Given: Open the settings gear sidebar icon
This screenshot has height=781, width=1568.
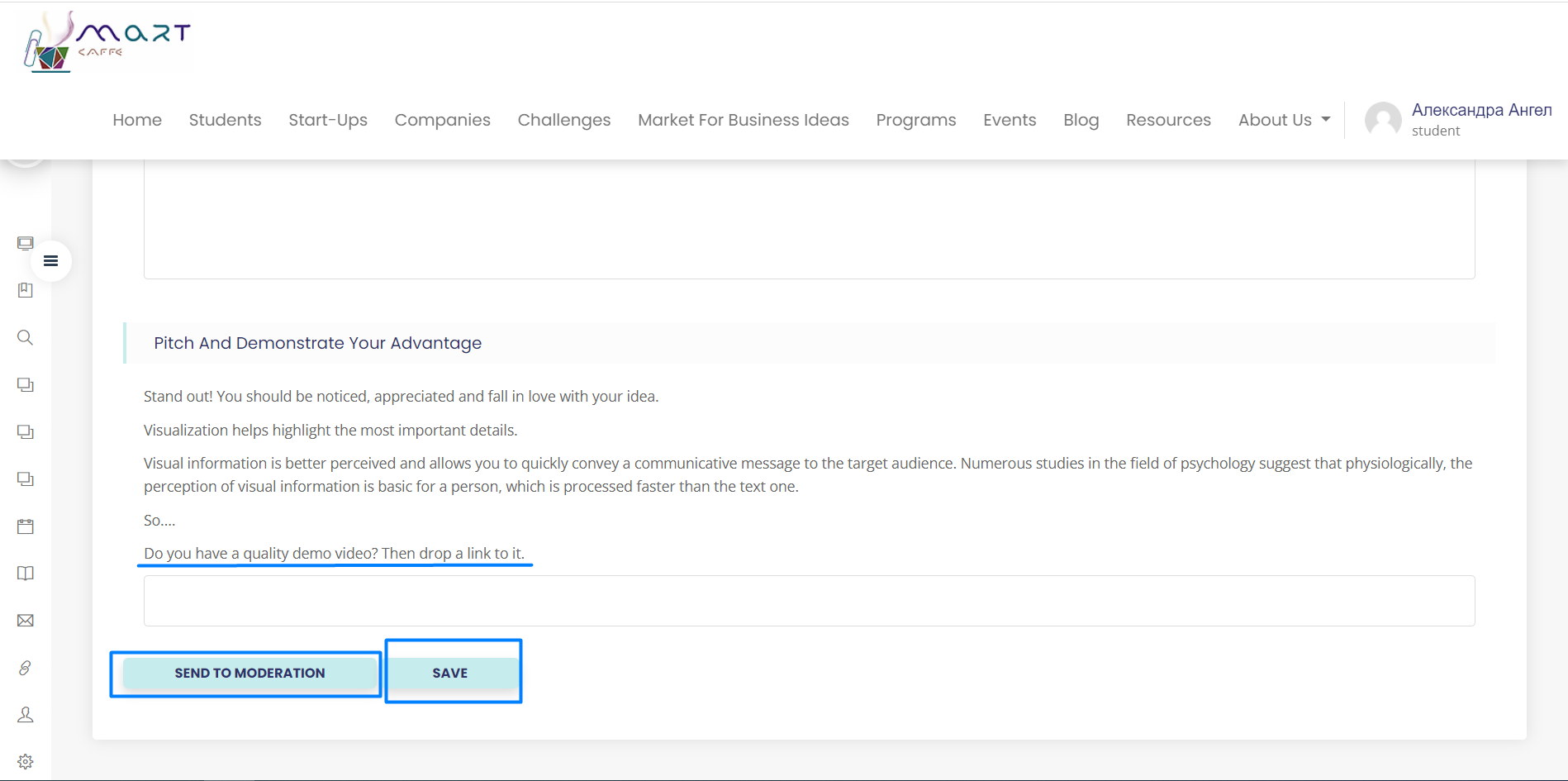Looking at the screenshot, I should click(x=26, y=761).
